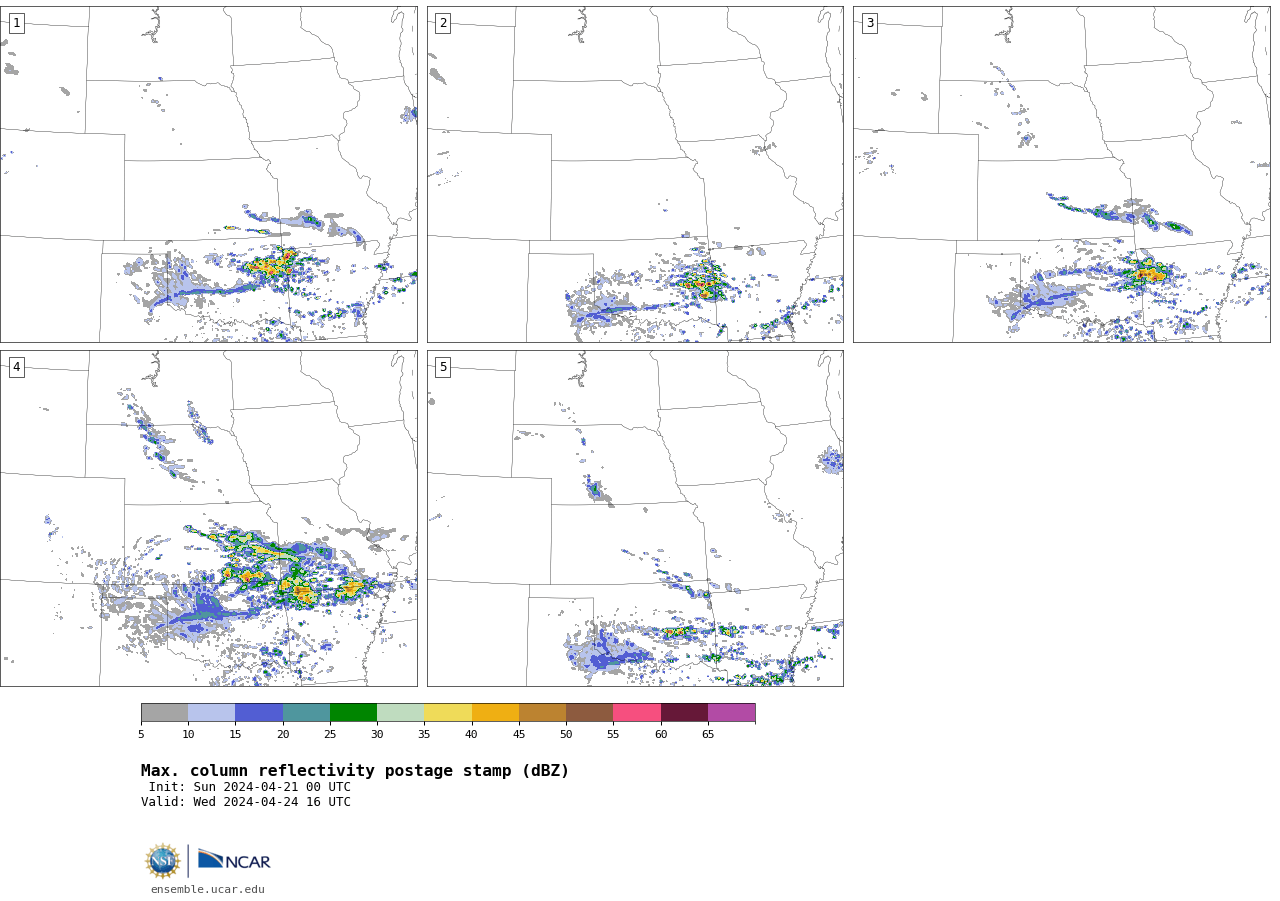Click the panel number 4 label
Image resolution: width=1280 pixels, height=901 pixels.
point(16,367)
